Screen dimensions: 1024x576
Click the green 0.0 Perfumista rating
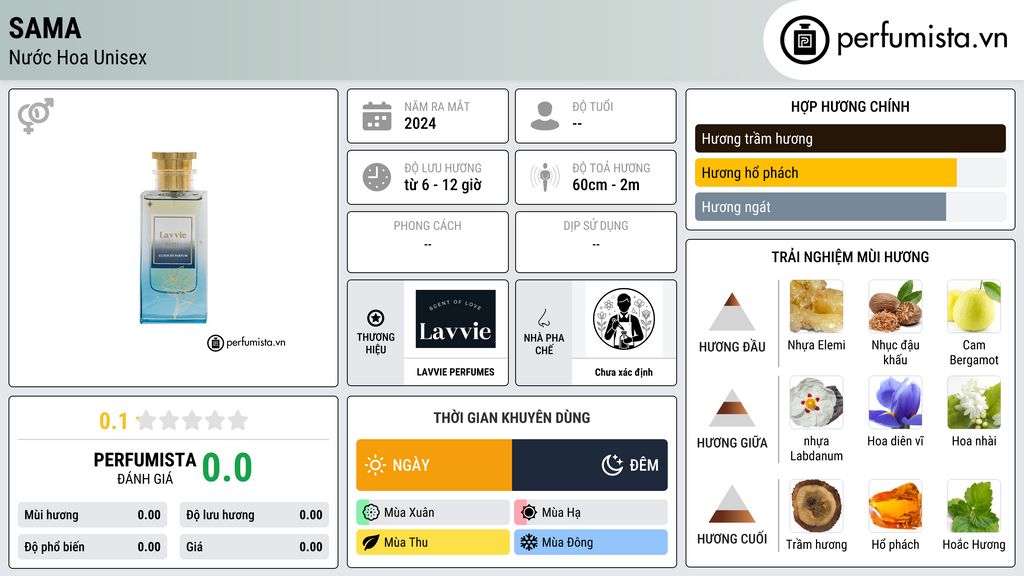(227, 468)
